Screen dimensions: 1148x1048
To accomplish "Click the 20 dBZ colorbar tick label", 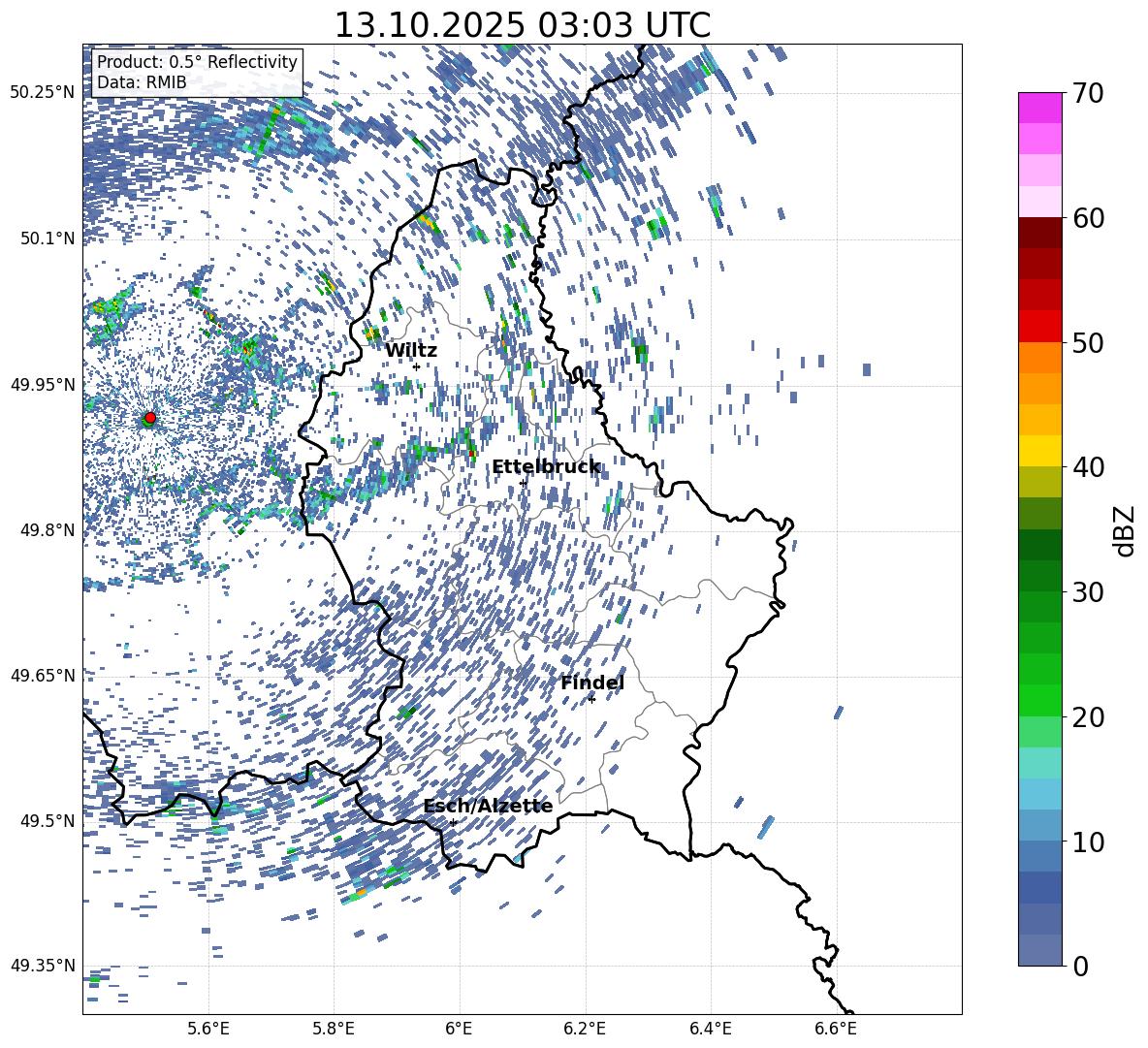I will point(1088,717).
